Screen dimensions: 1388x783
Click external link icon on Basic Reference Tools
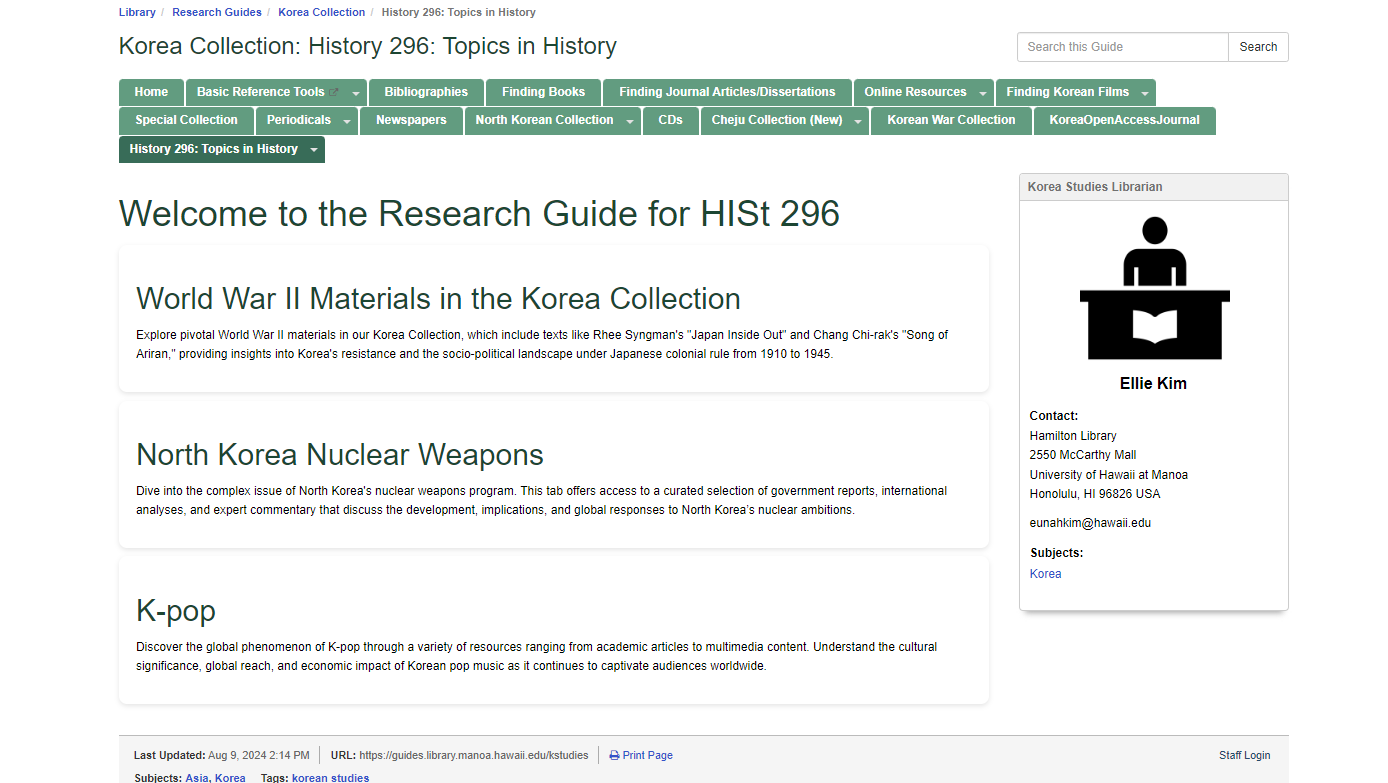(334, 93)
